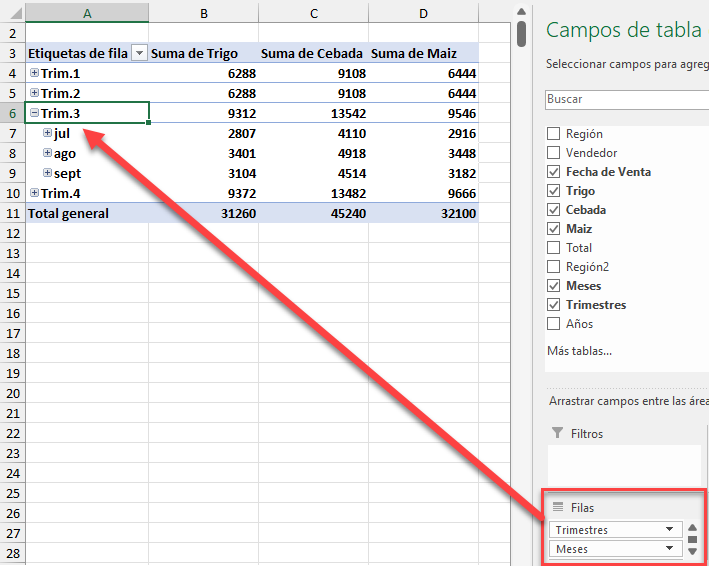This screenshot has width=709, height=566.
Task: Uncheck the Cebada field checkbox
Action: (553, 210)
